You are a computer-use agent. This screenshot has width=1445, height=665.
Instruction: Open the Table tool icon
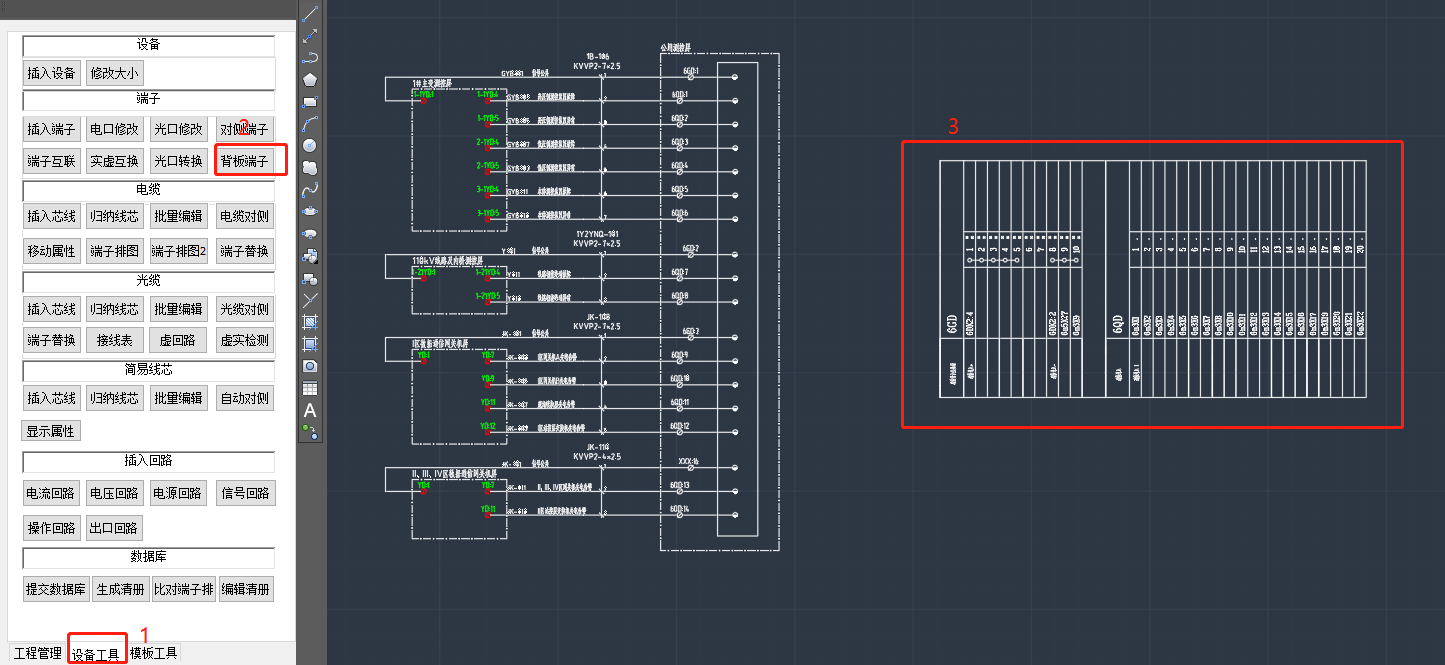click(310, 388)
